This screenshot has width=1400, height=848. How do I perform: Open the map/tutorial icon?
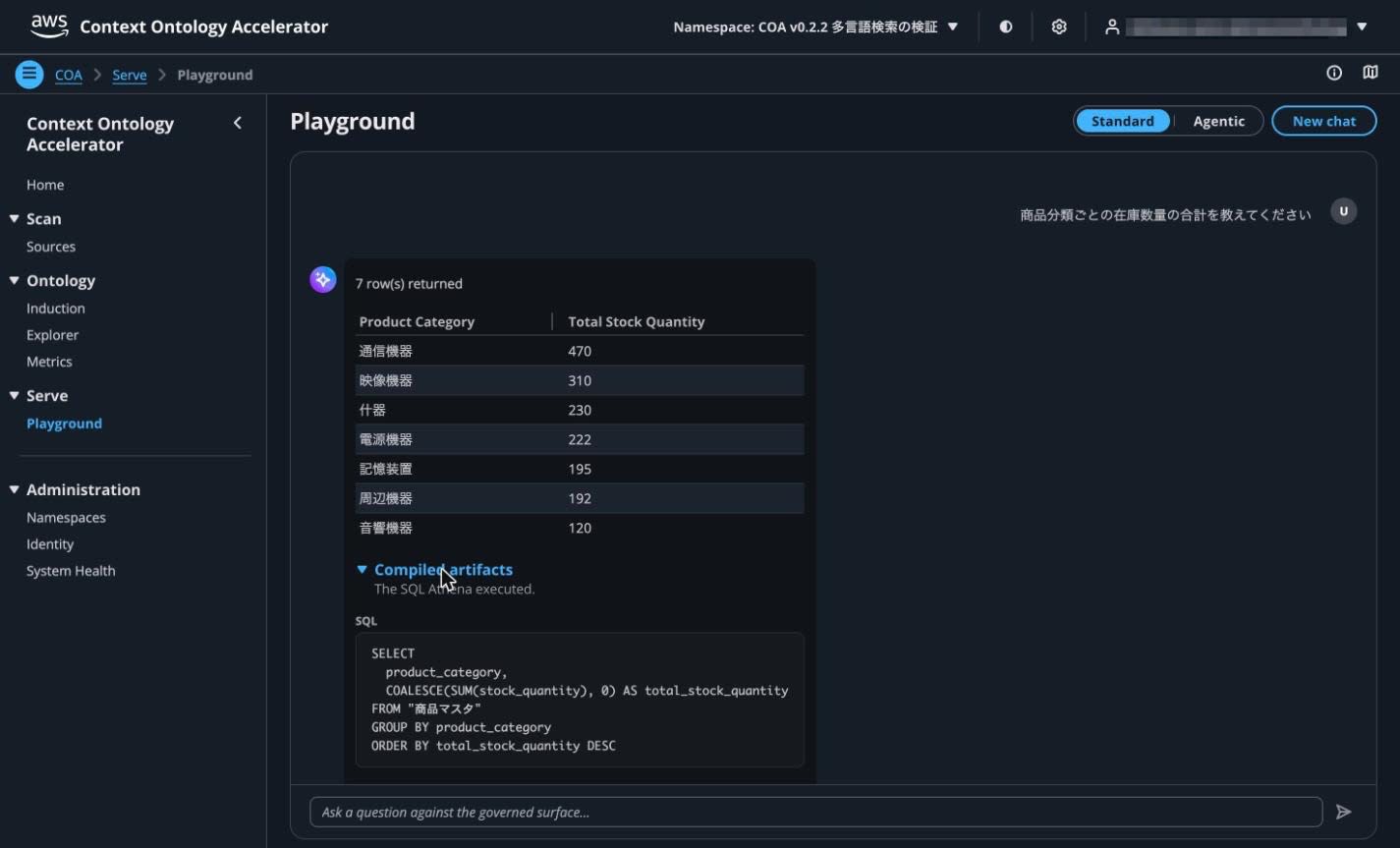1371,73
